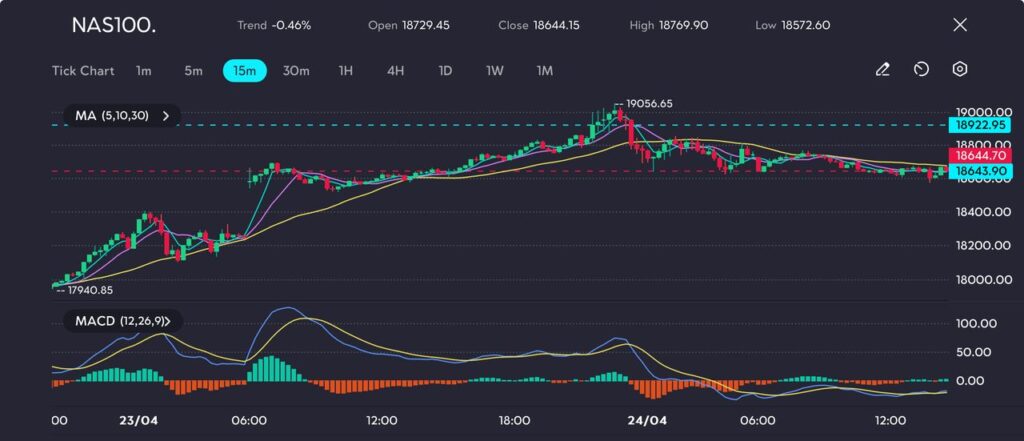Open chart settings hexagon icon
This screenshot has width=1024, height=441.
coord(959,70)
